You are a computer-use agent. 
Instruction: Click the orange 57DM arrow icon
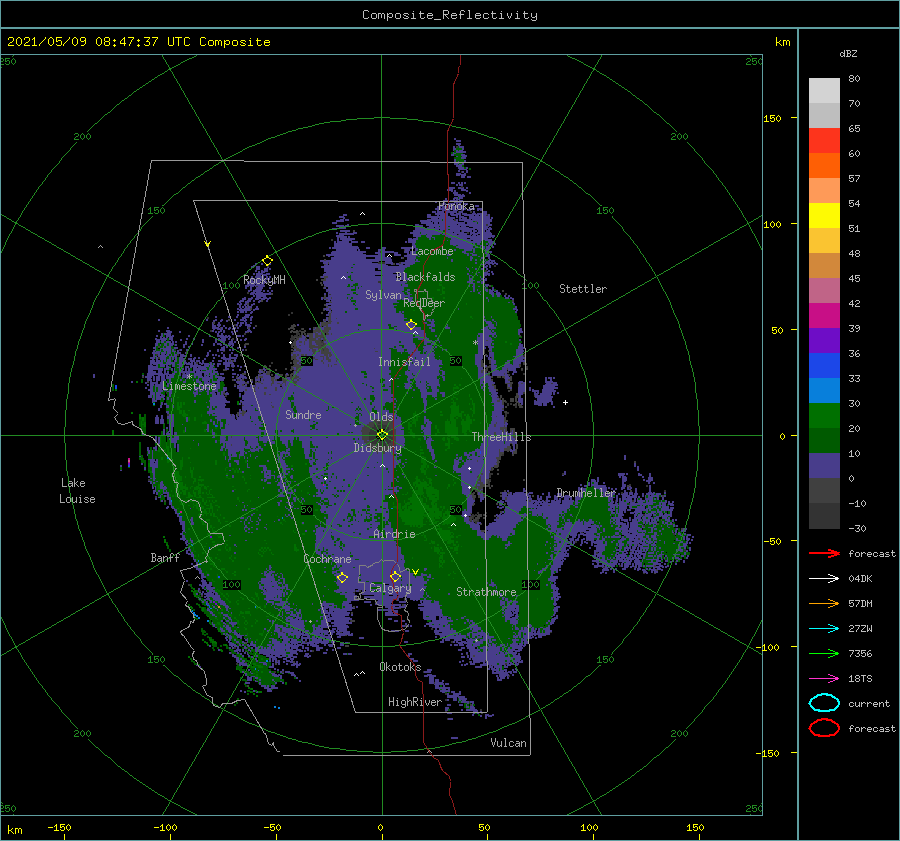point(824,603)
